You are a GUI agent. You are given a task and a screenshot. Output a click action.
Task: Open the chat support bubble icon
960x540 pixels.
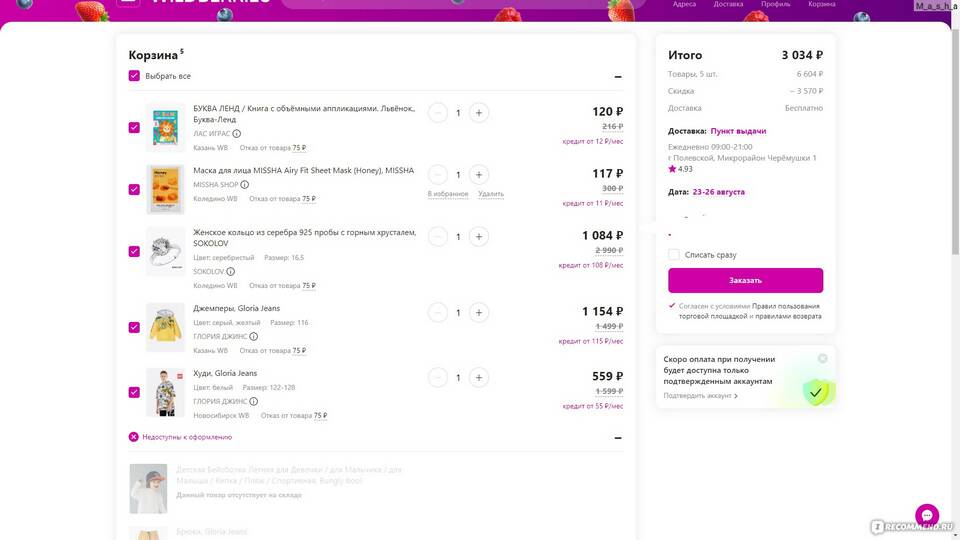[x=927, y=516]
